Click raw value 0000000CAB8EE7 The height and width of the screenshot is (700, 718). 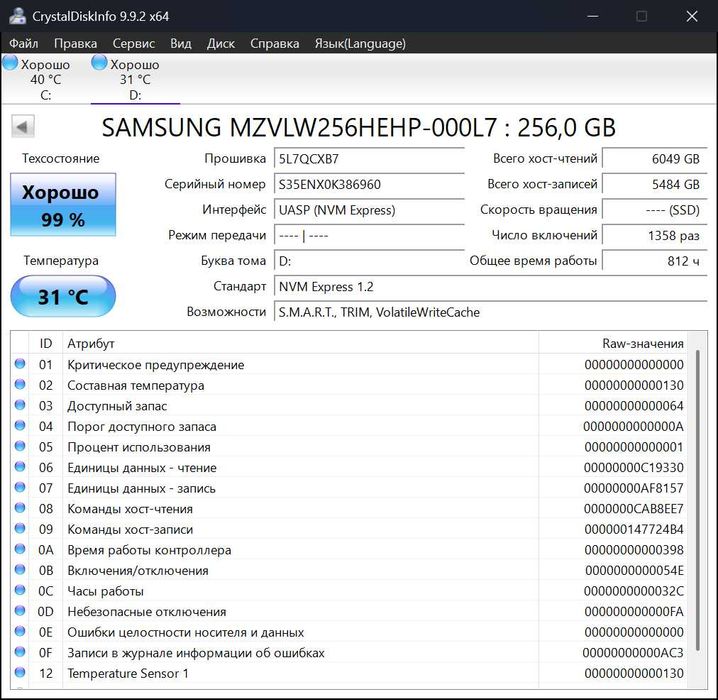pos(634,509)
